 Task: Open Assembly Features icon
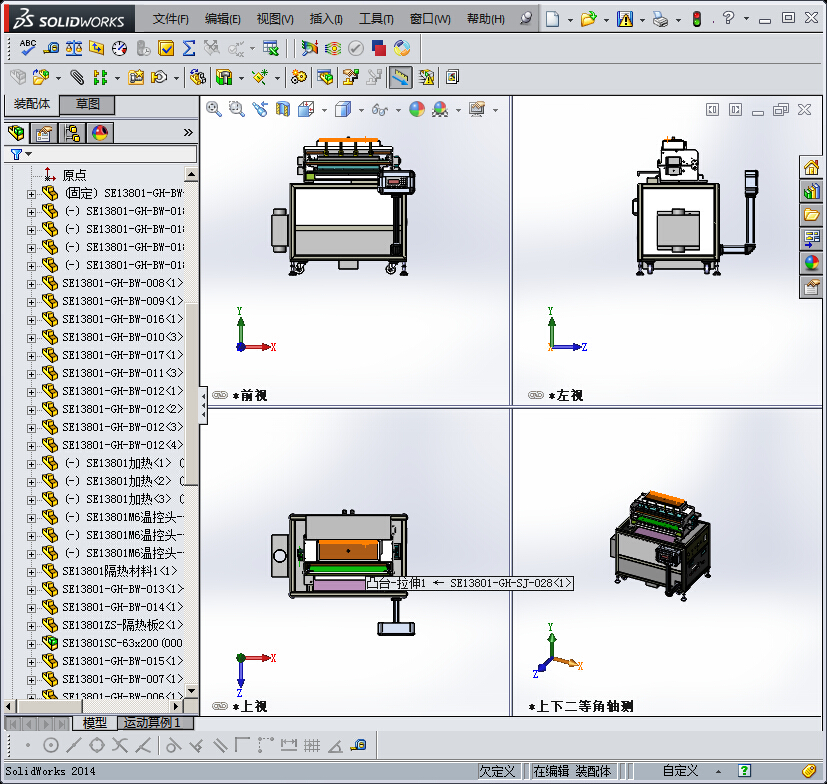[224, 78]
